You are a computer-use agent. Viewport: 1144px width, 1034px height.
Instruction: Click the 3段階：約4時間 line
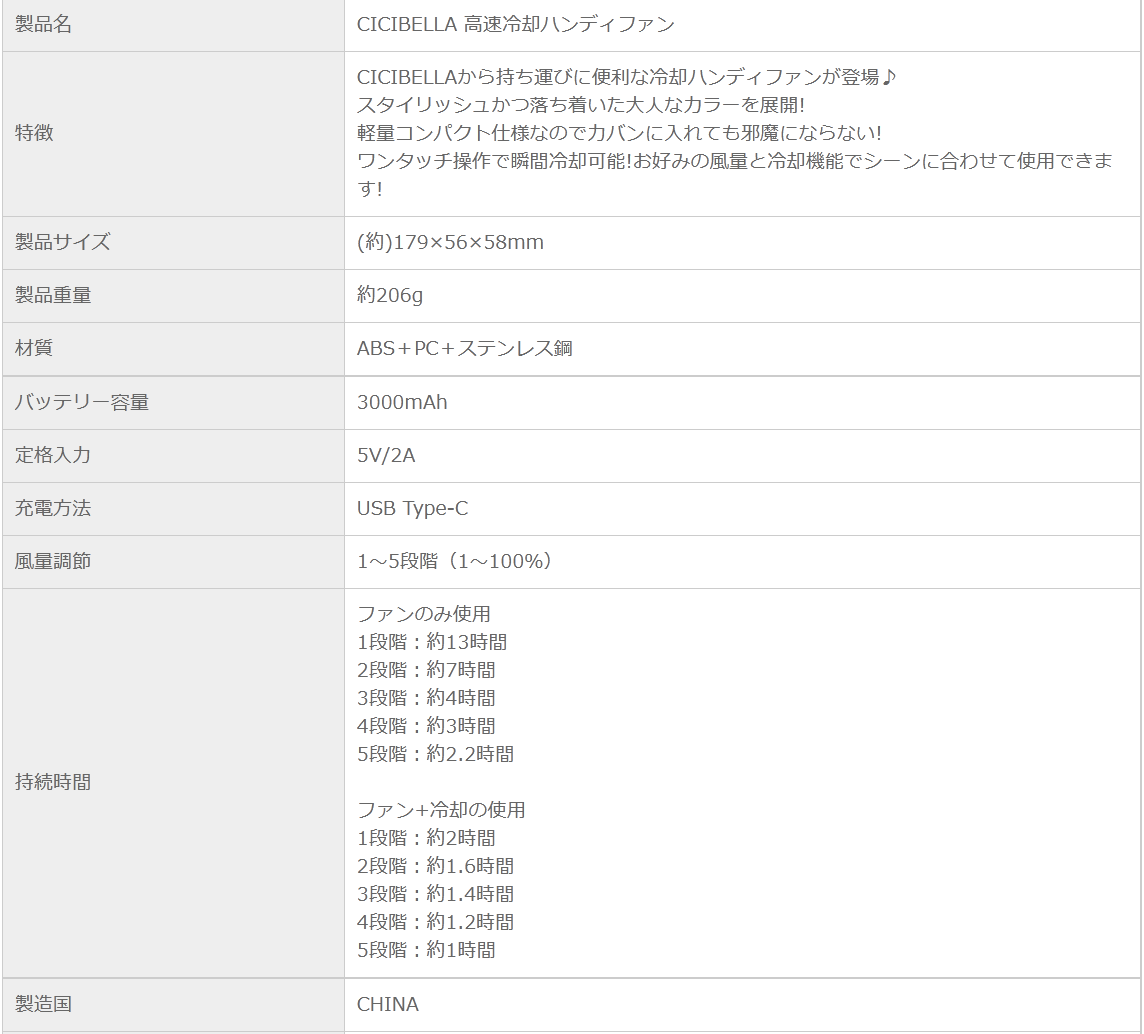[x=426, y=698]
